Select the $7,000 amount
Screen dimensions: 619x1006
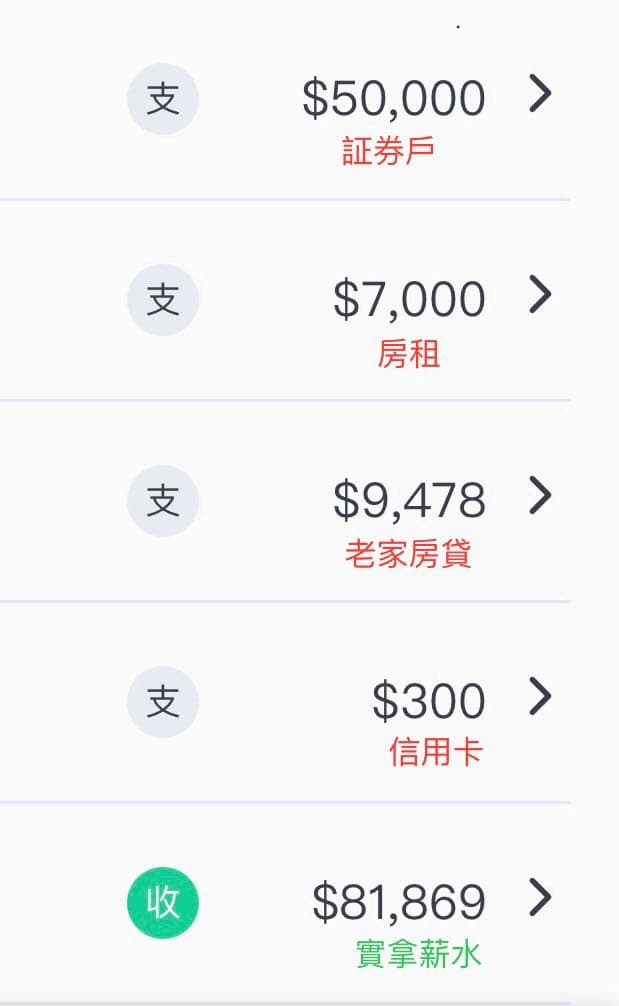click(x=409, y=300)
